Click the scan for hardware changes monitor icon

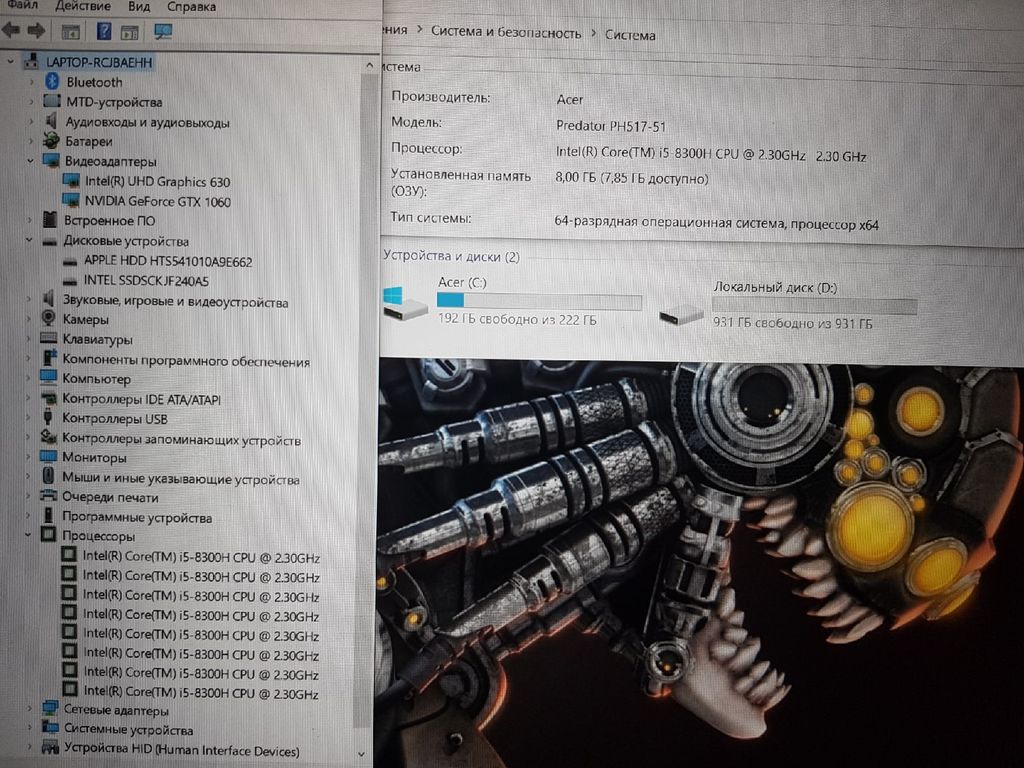[163, 31]
